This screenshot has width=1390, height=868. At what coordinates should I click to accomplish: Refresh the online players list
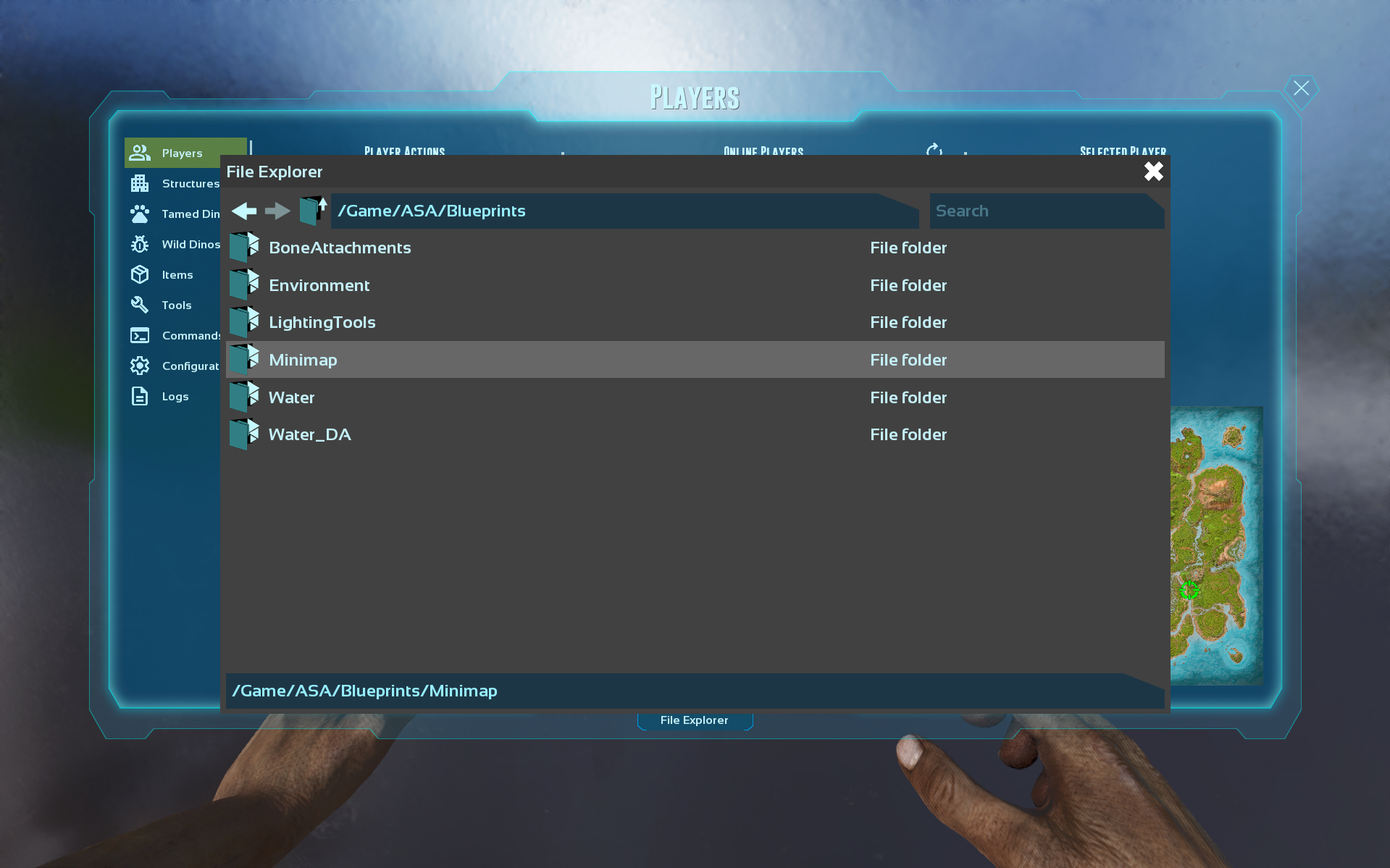pyautogui.click(x=934, y=149)
